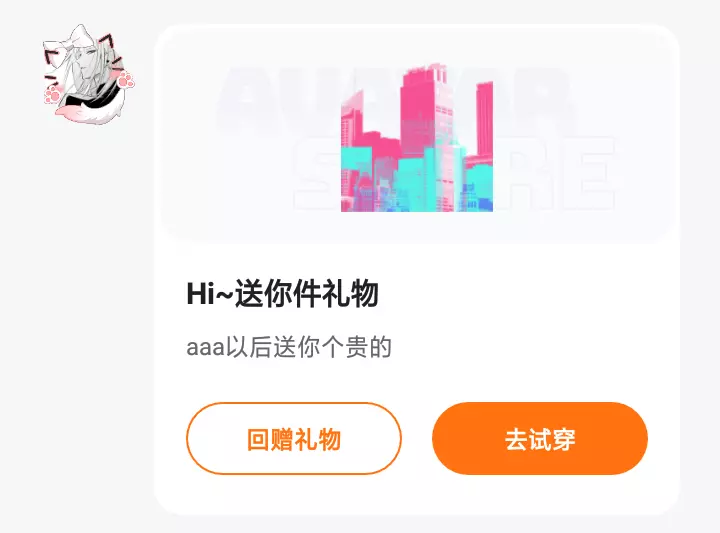Select the Hi~送你件礼物 title
Image resolution: width=720 pixels, height=533 pixels.
(x=282, y=293)
